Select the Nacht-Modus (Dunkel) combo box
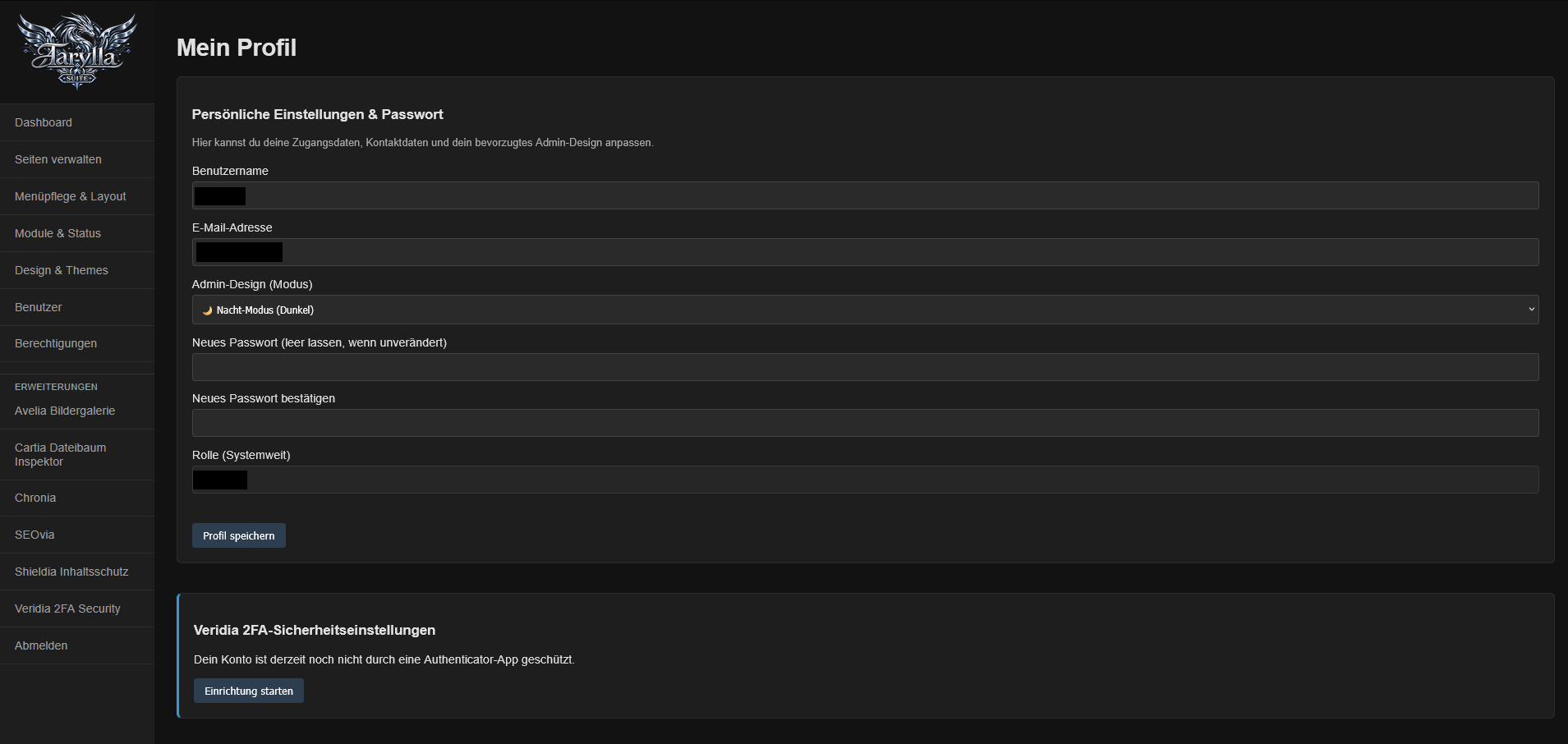This screenshot has height=744, width=1568. 865,310
